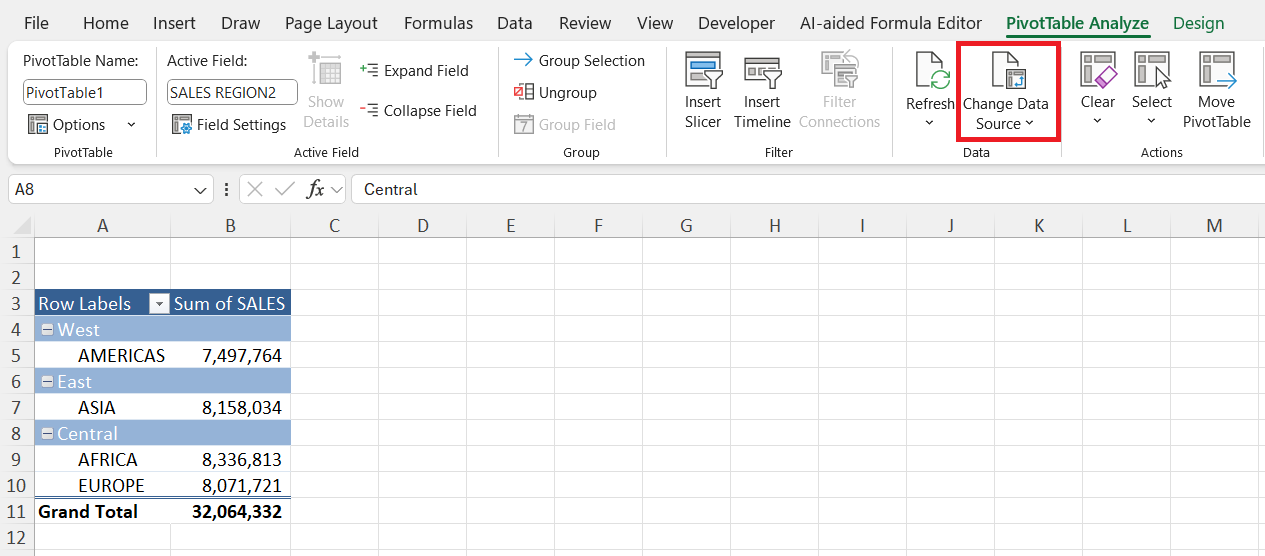Click the Refresh icon in Data group

pos(930,71)
